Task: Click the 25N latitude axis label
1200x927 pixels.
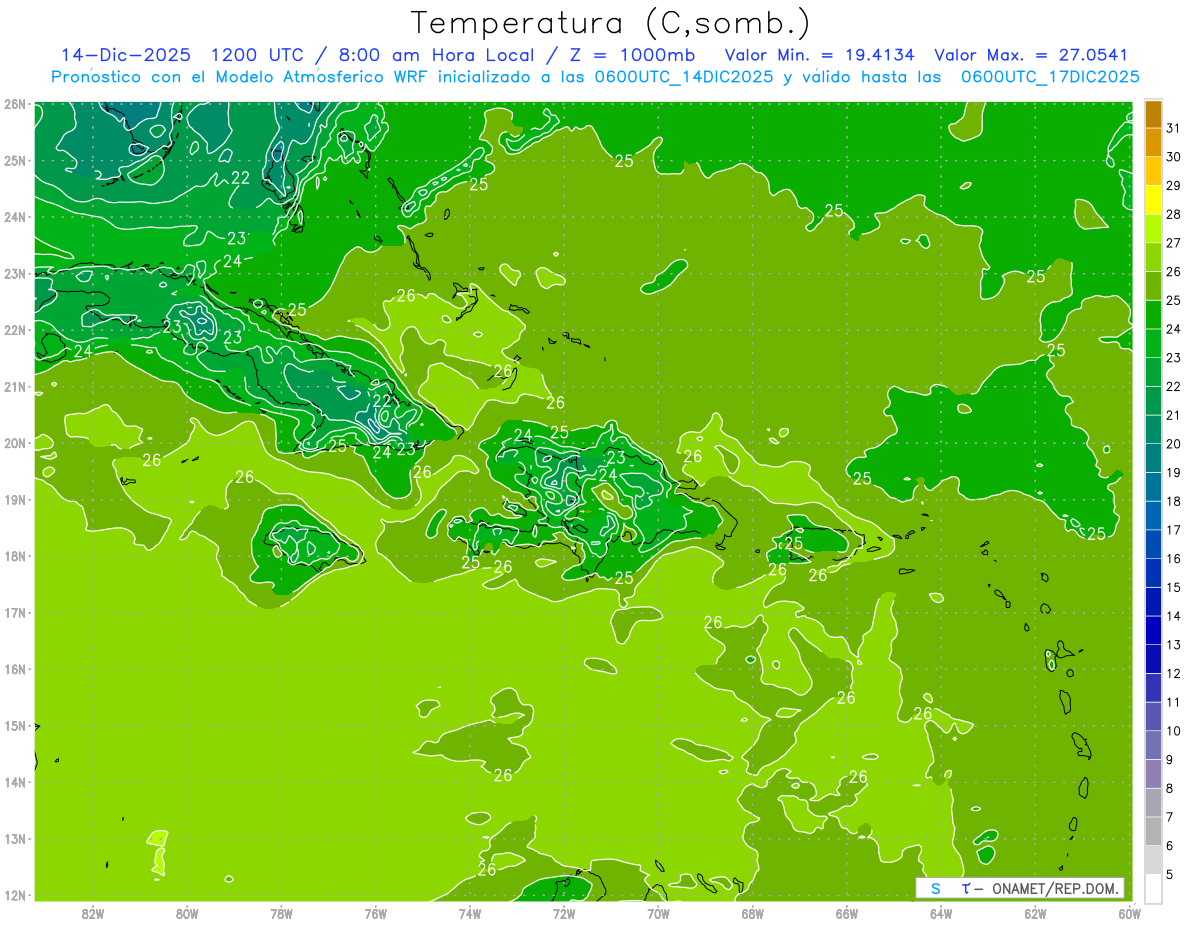Action: point(15,160)
